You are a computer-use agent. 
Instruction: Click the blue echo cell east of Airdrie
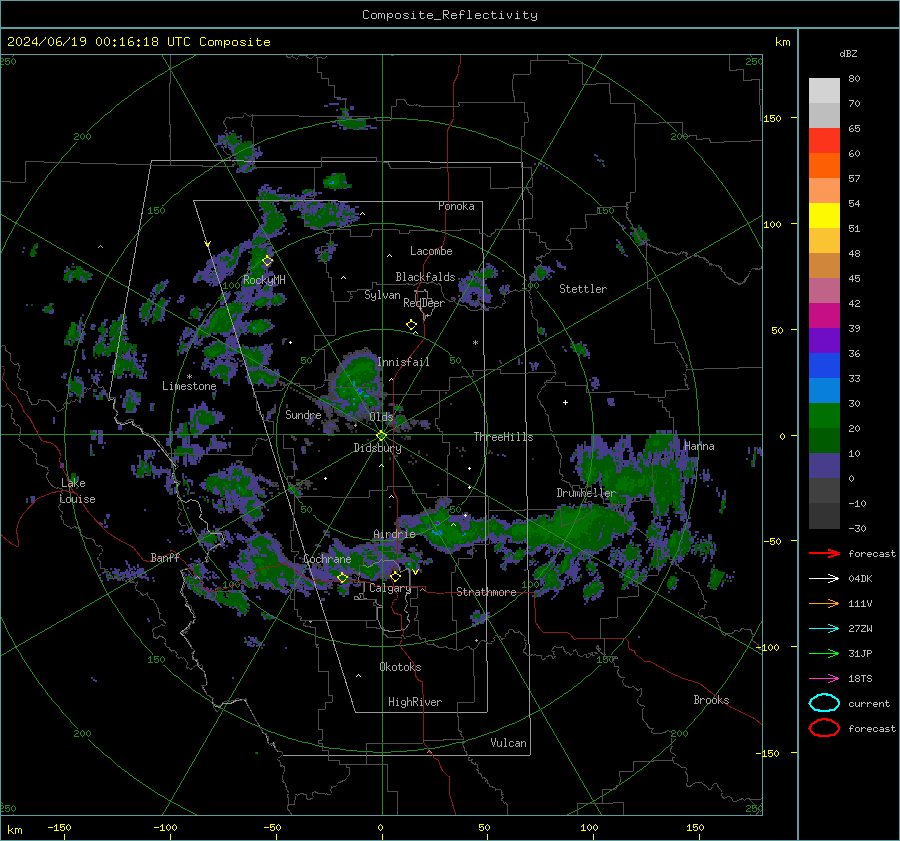(438, 529)
